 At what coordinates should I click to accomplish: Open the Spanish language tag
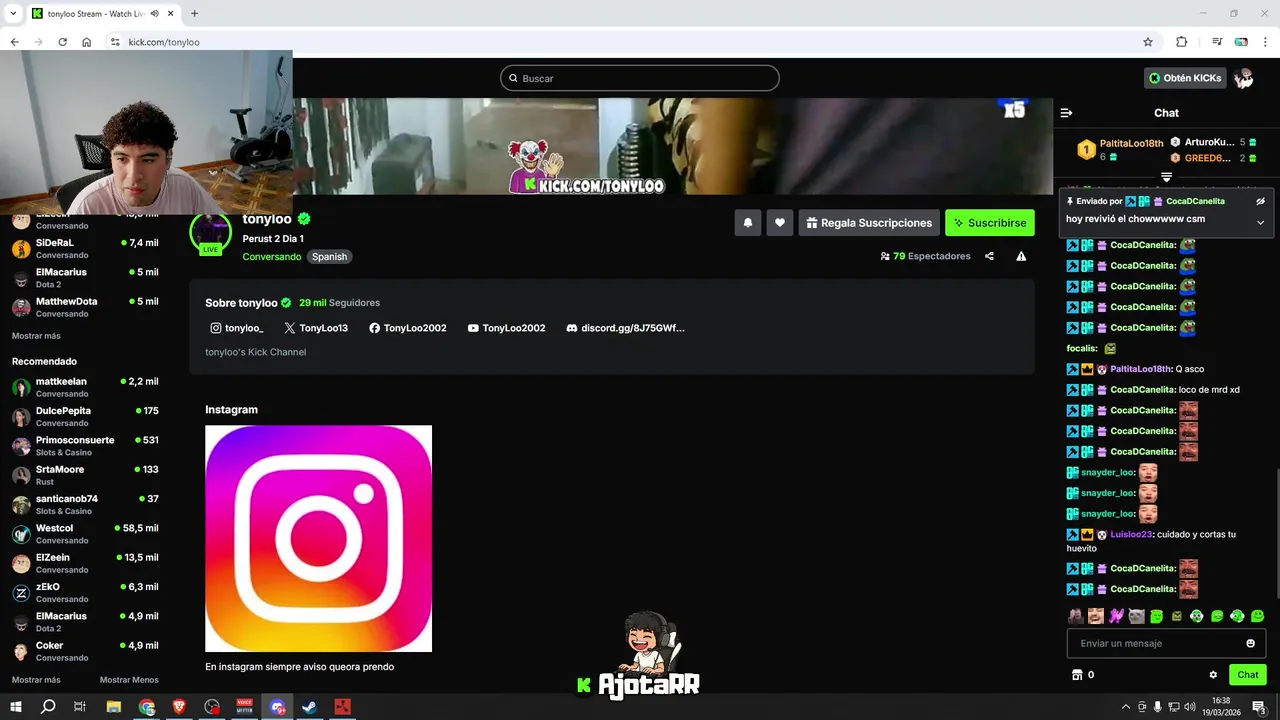pyautogui.click(x=329, y=257)
